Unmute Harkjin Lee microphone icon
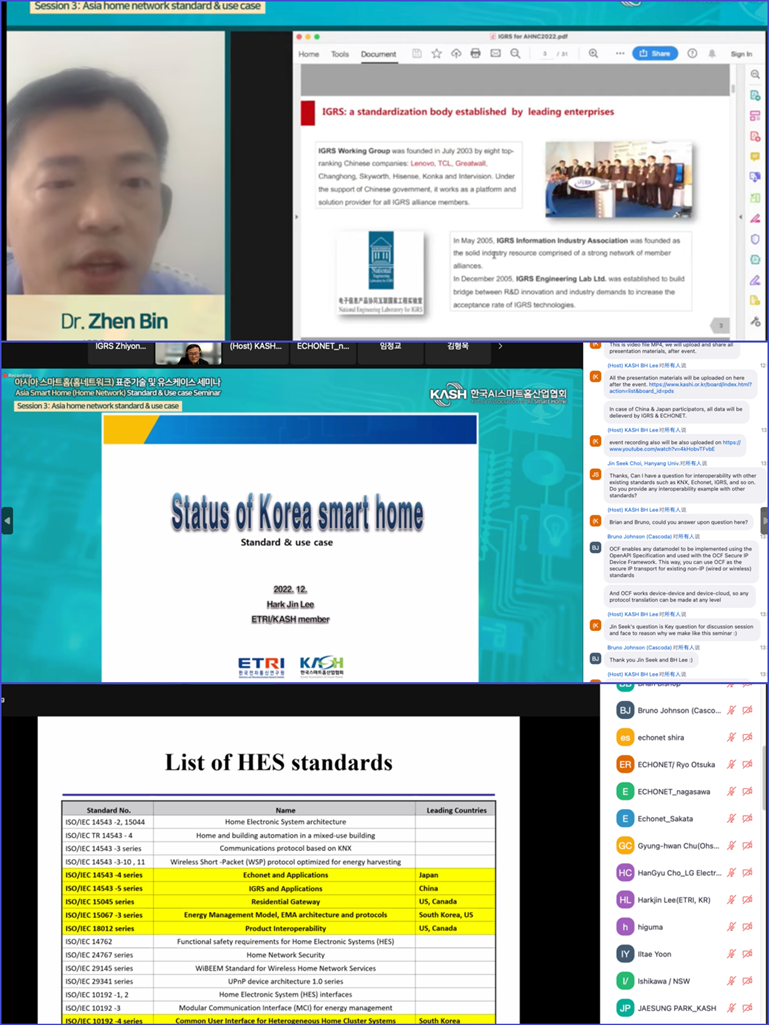Image resolution: width=769 pixels, height=1025 pixels. click(x=731, y=899)
